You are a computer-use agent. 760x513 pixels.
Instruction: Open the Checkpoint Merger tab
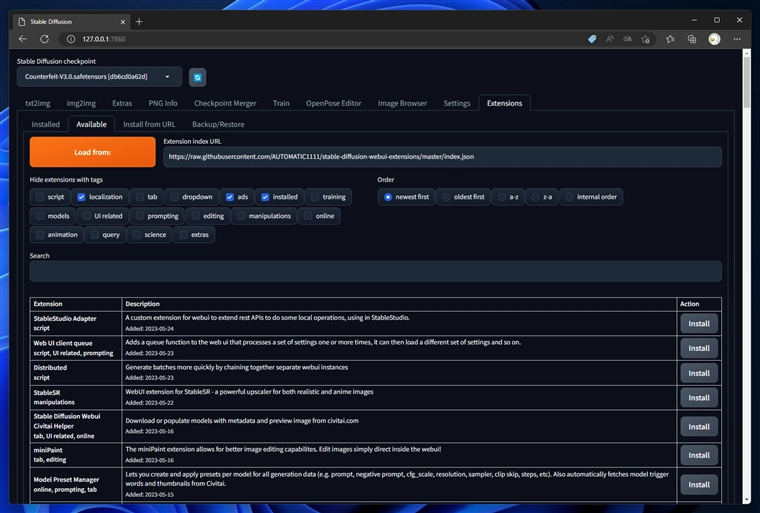(x=225, y=103)
